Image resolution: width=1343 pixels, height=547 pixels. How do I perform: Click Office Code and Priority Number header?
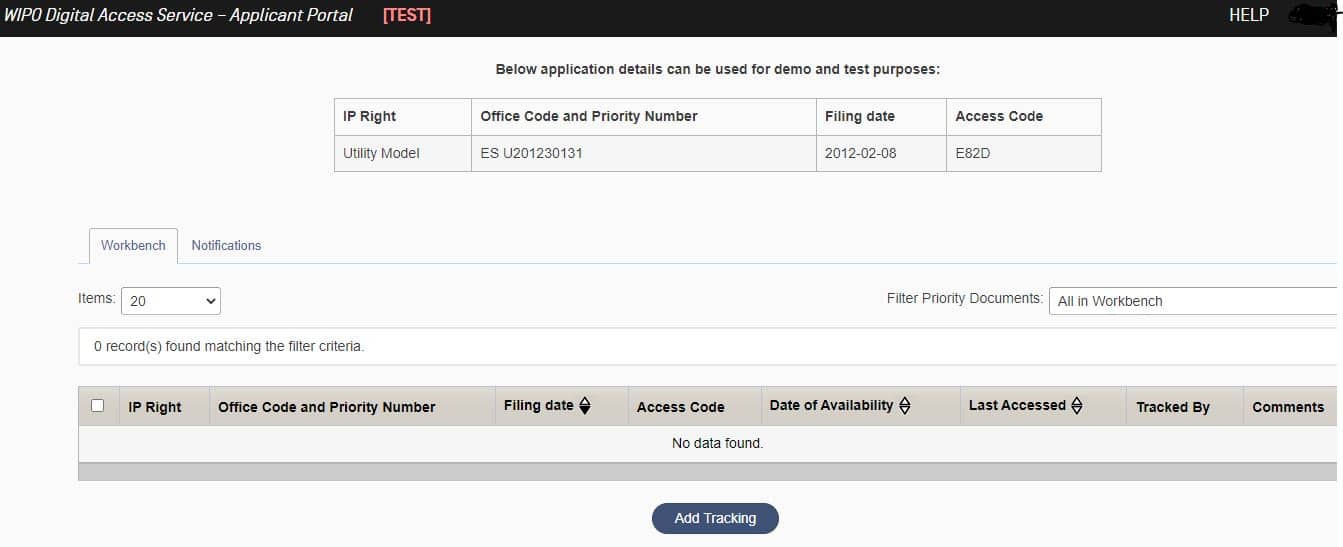(327, 407)
